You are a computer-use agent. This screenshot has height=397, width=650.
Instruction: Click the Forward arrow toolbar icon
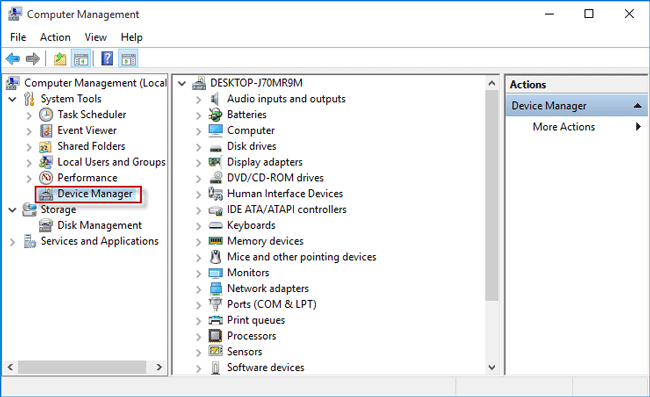coord(33,59)
